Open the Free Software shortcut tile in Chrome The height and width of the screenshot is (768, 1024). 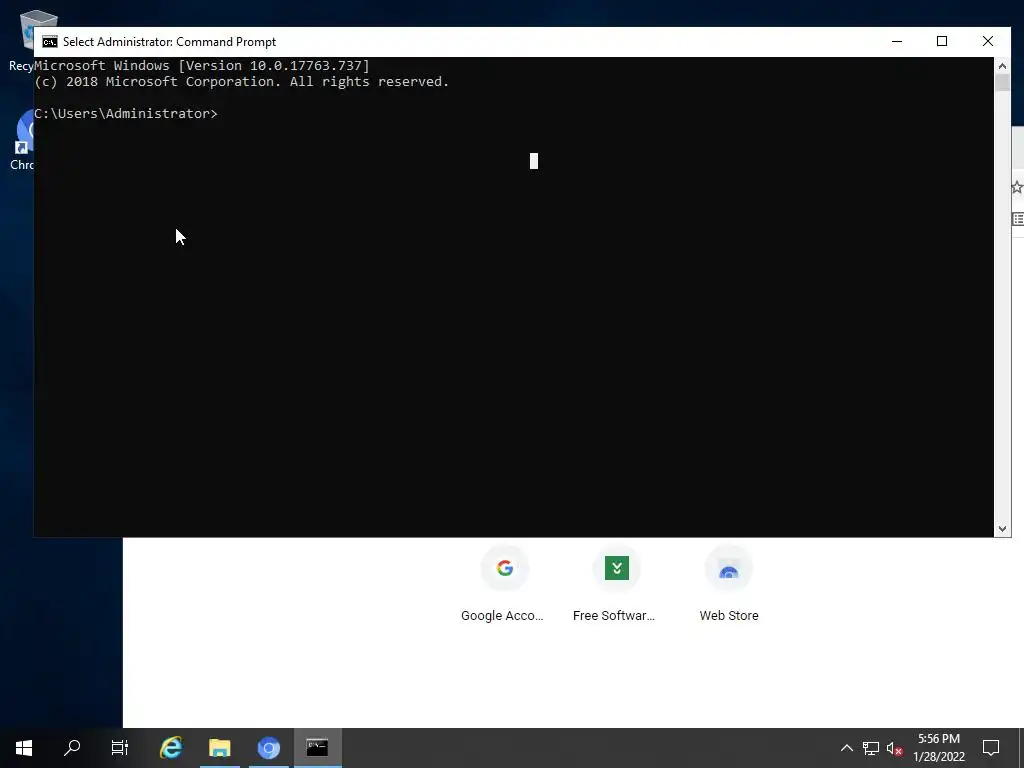615,584
